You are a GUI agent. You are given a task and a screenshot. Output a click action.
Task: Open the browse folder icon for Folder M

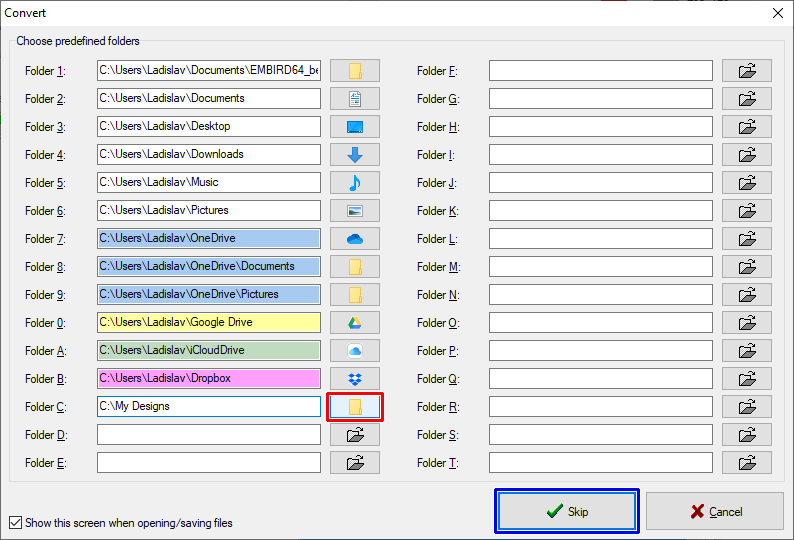click(747, 266)
